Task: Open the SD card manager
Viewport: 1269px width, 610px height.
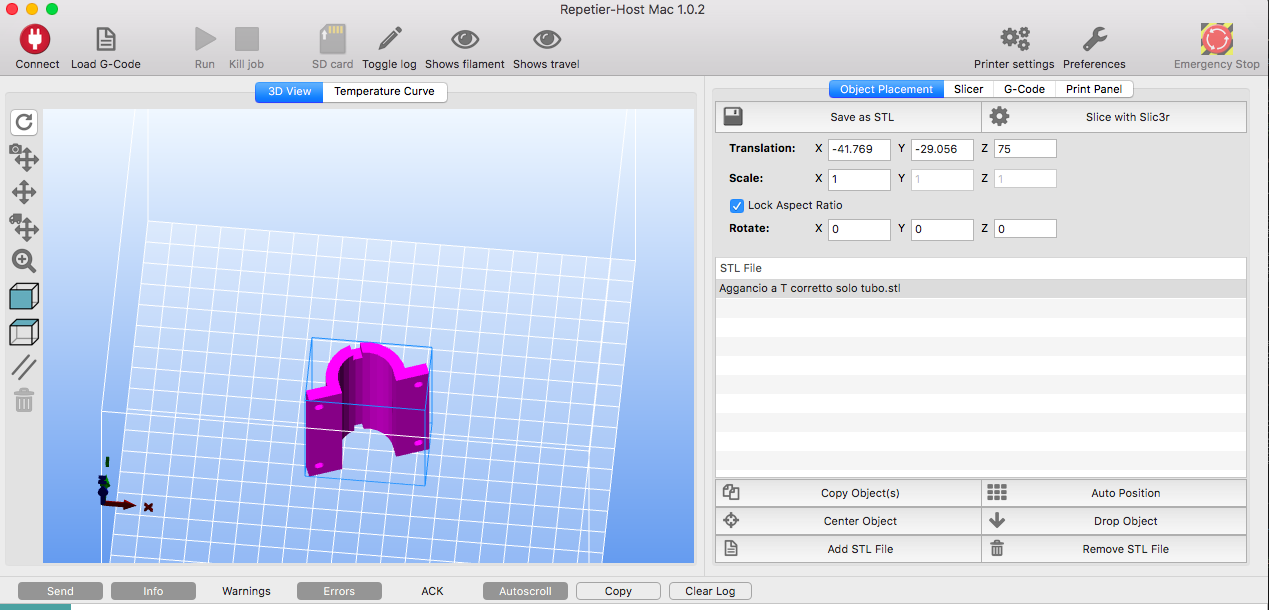Action: point(332,39)
